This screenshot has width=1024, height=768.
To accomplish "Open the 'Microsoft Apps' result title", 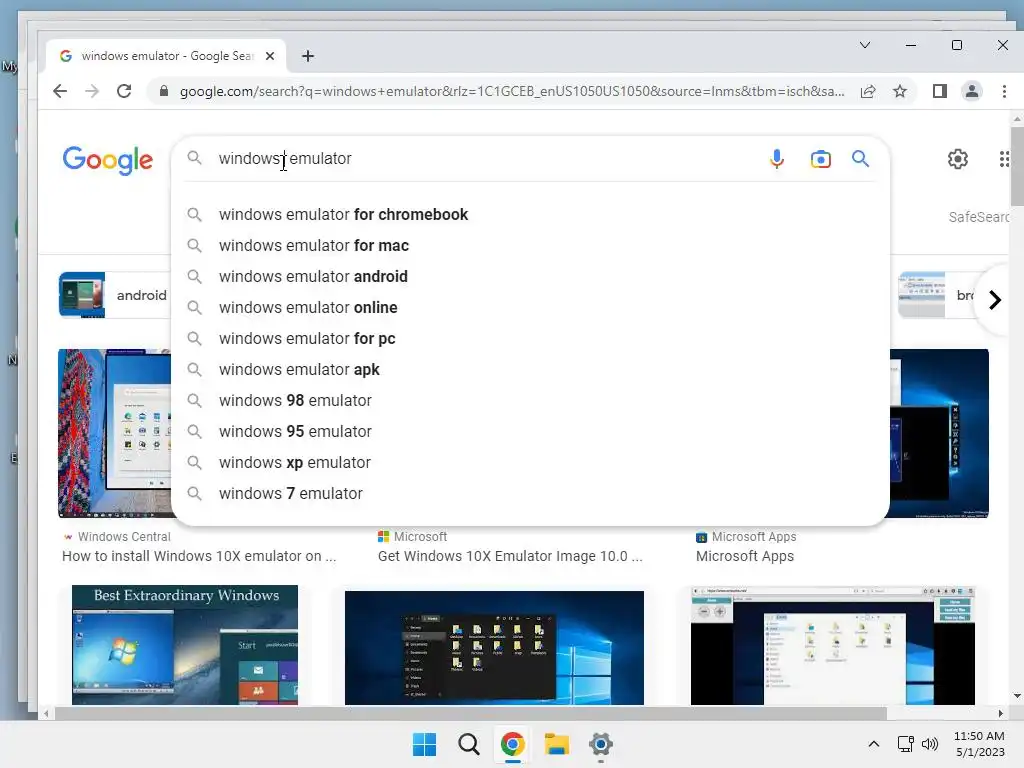I will tap(744, 556).
